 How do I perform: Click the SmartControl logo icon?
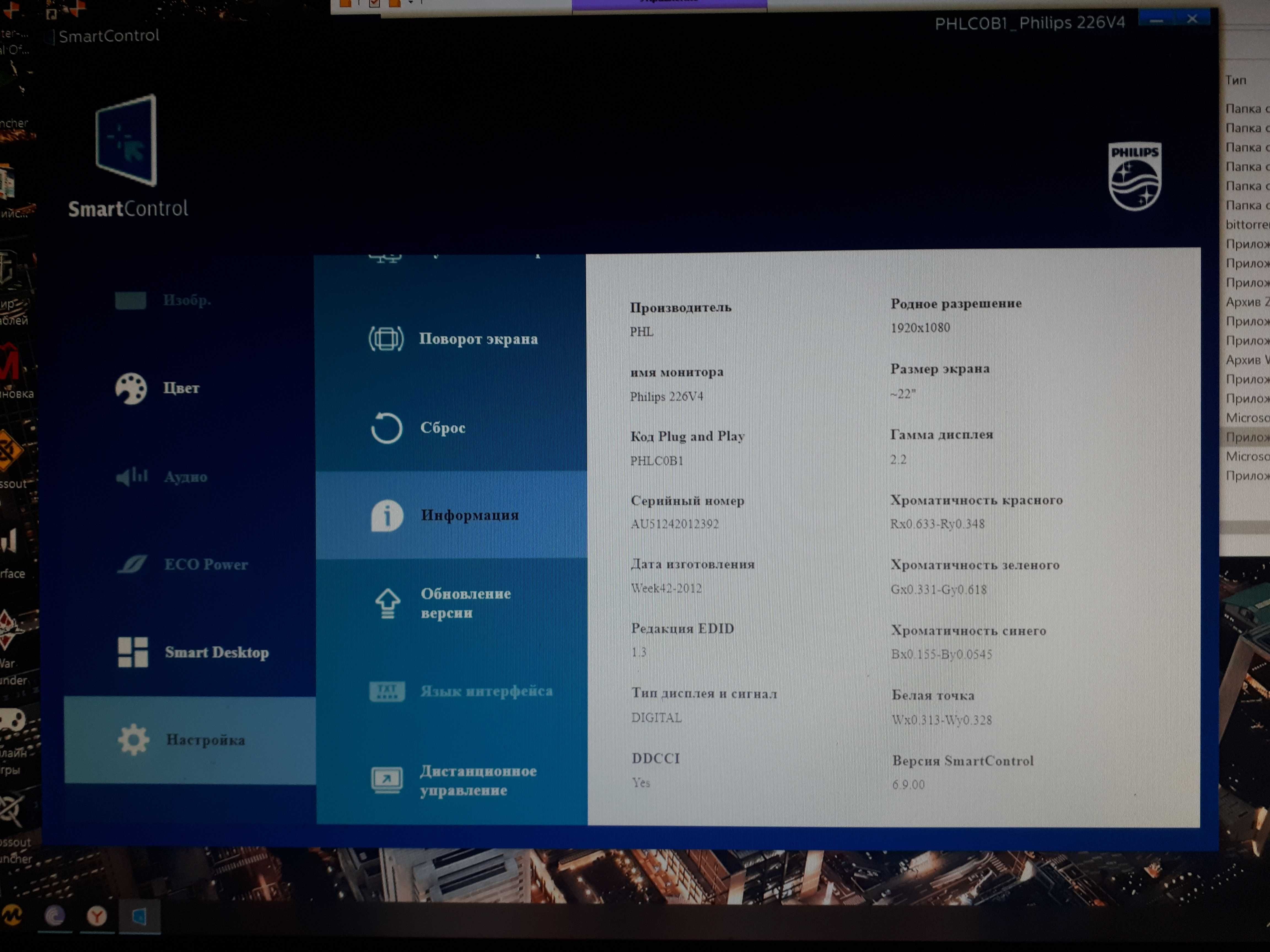(x=126, y=140)
